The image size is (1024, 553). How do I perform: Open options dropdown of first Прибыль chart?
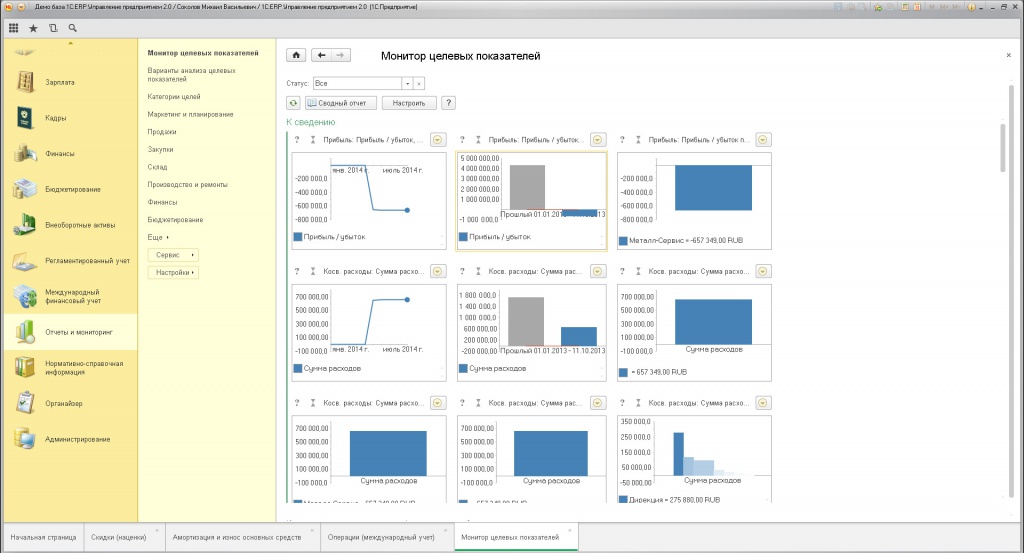pyautogui.click(x=438, y=140)
